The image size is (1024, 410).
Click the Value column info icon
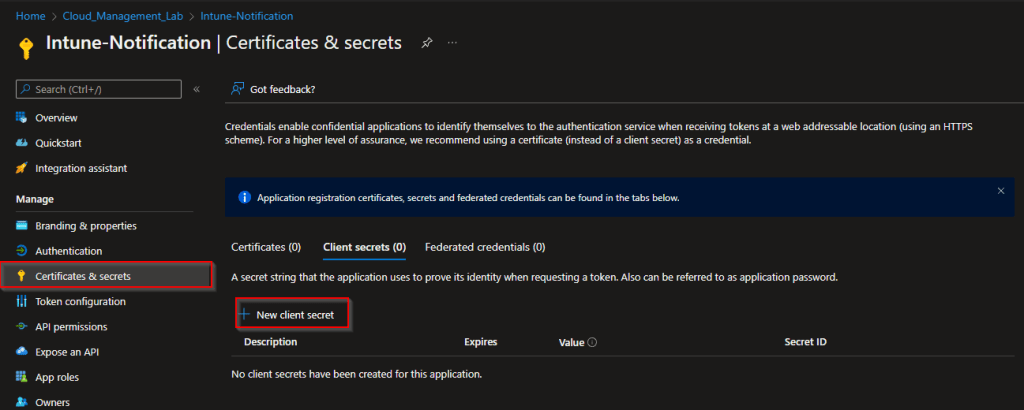pyautogui.click(x=592, y=342)
